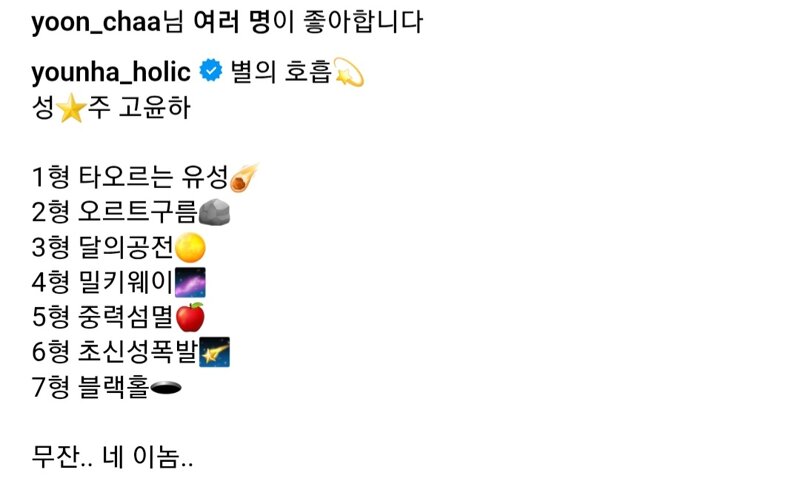Viewport: 800px width, 487px height.
Task: Click the full moon emoji after 달의공전
Action: [190, 248]
